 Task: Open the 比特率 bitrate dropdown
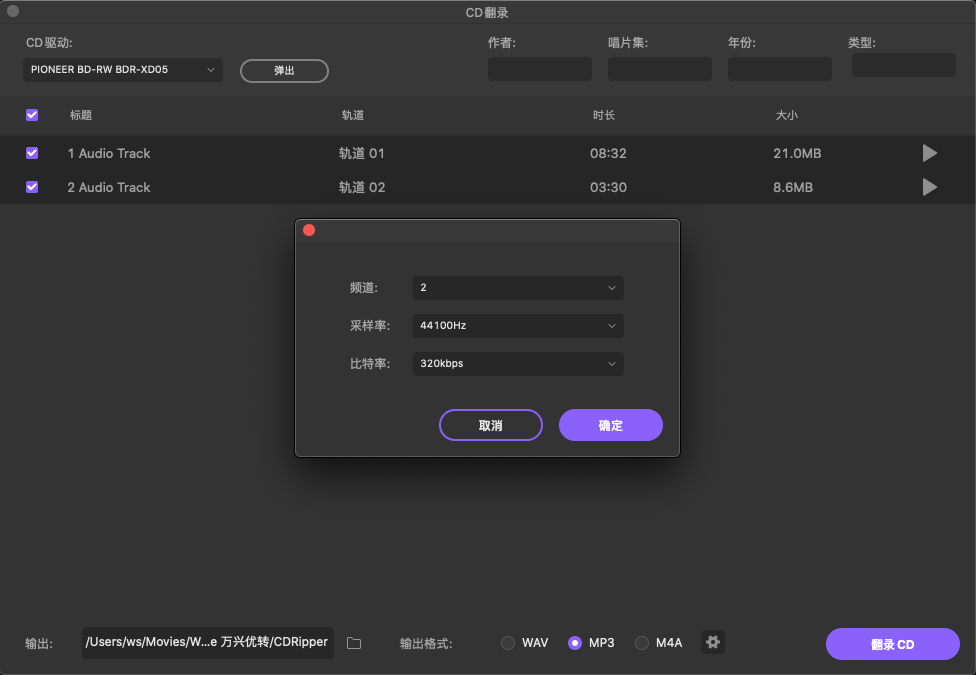pos(518,363)
